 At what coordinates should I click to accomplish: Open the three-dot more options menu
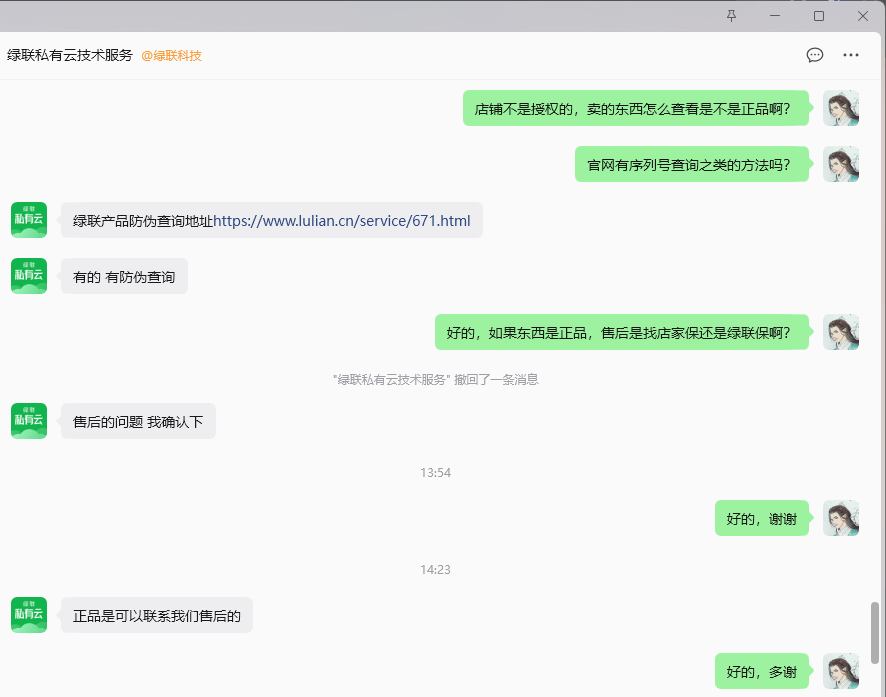pos(851,55)
